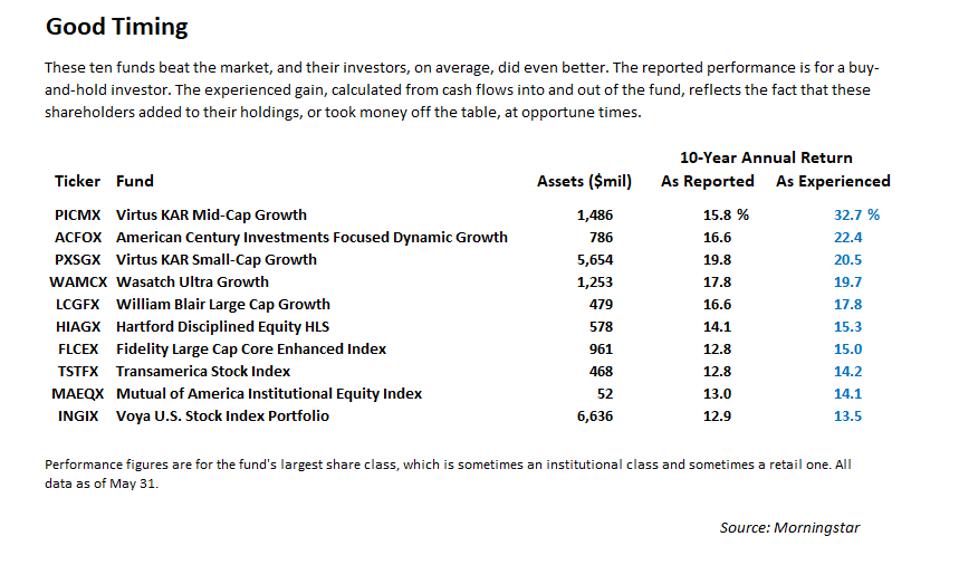The height and width of the screenshot is (584, 959).
Task: Click the ACFOX ticker symbol
Action: click(x=78, y=237)
